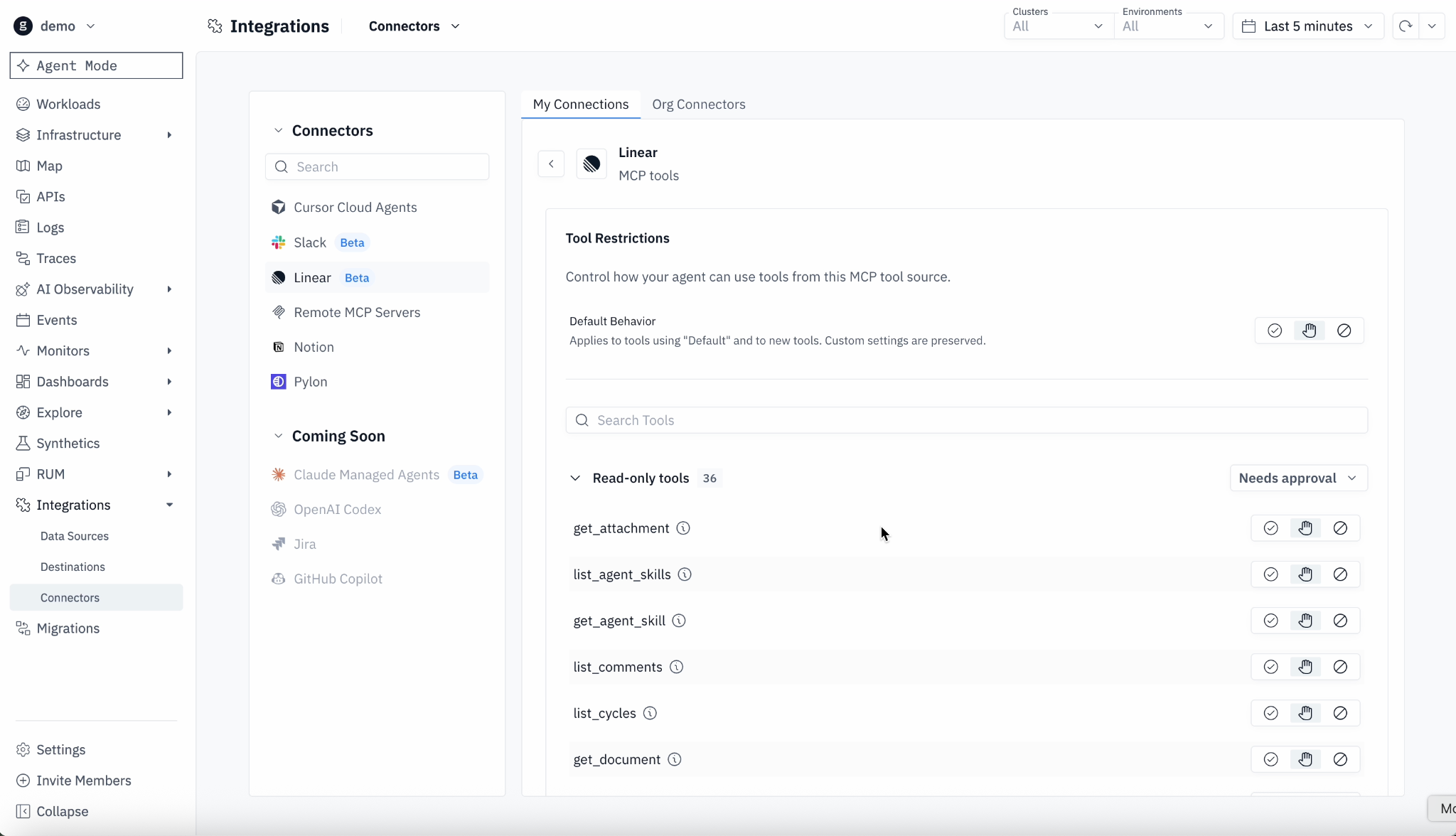Collapse the Connectors section chevron
1456x836 pixels.
pos(278,130)
